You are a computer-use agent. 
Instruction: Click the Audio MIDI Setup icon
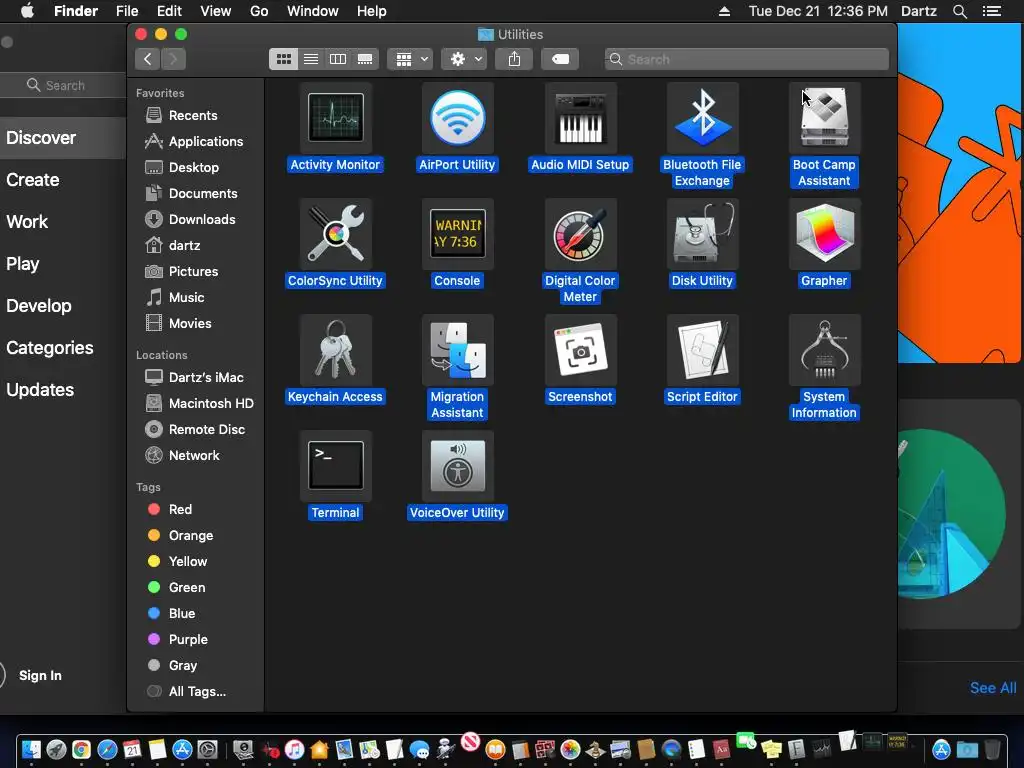point(580,118)
